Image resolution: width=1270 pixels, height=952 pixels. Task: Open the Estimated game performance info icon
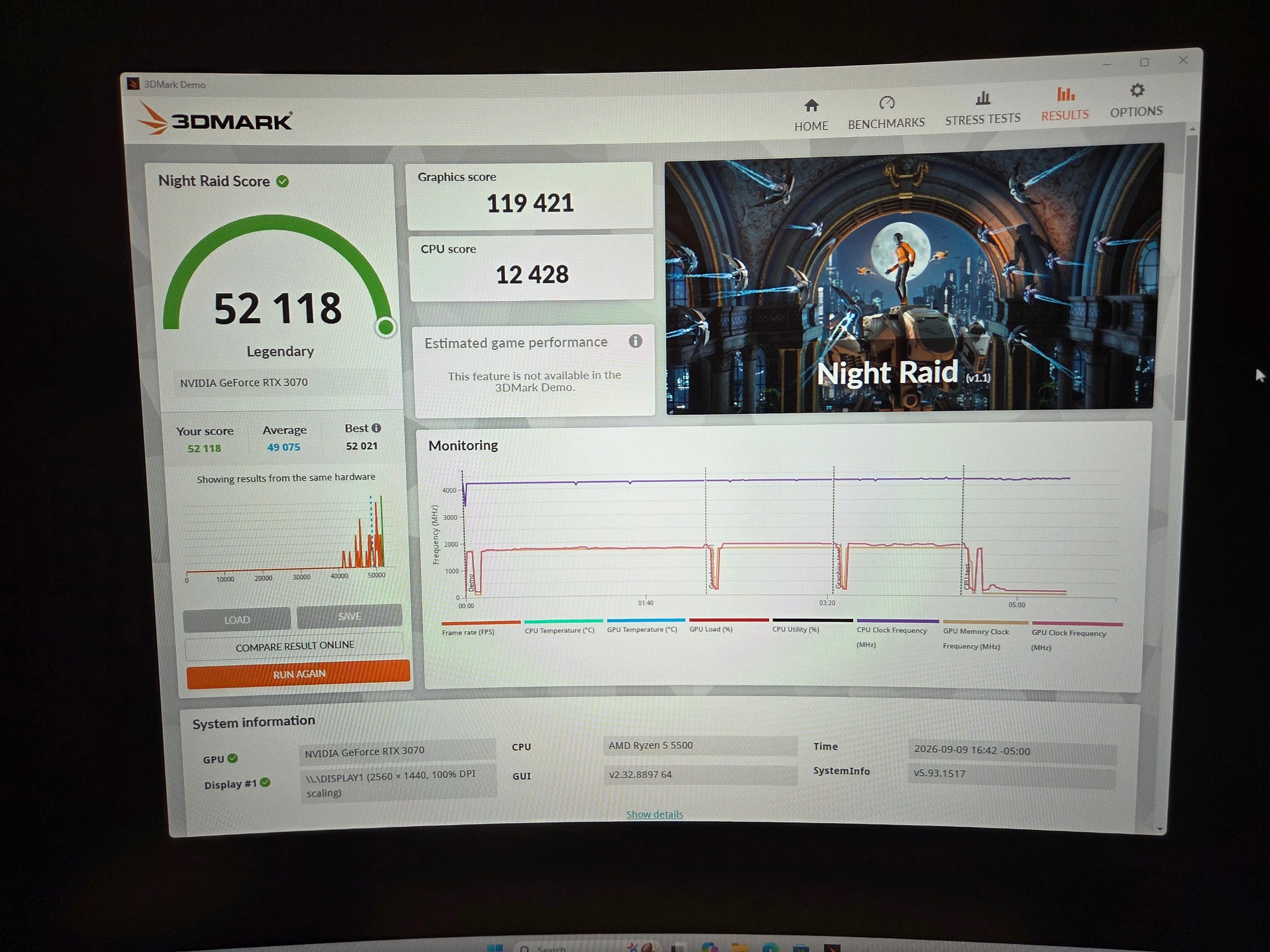click(635, 341)
